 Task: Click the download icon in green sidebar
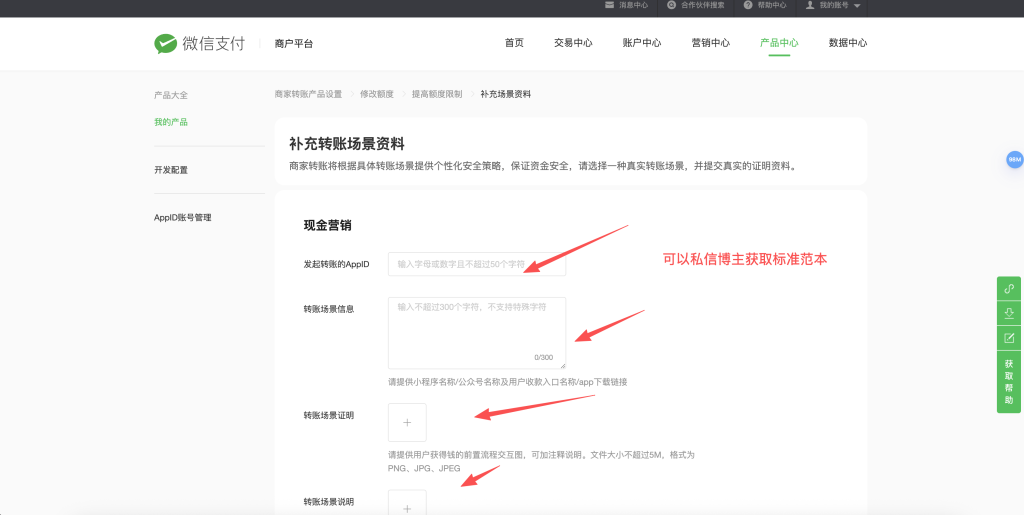(1009, 313)
